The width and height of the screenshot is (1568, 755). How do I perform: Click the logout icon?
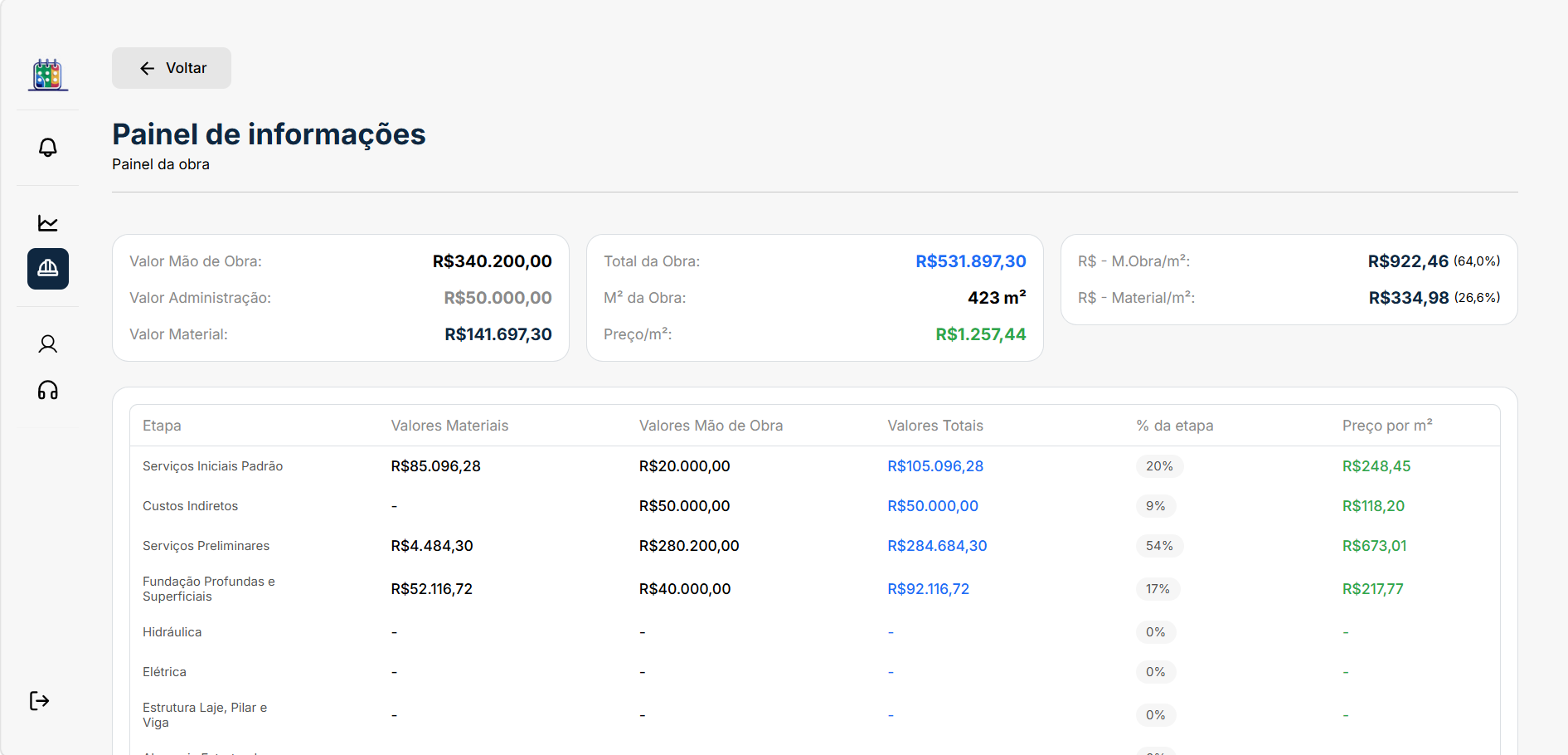pyautogui.click(x=40, y=701)
